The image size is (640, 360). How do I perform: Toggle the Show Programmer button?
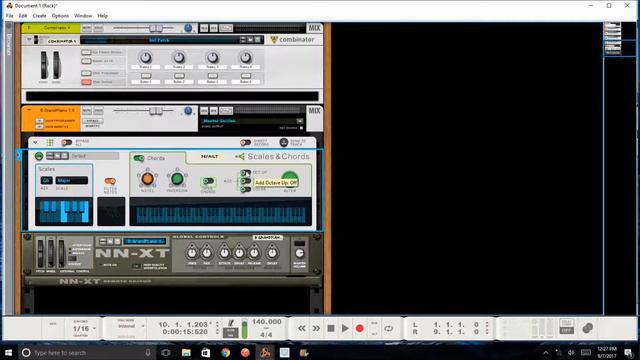[x=86, y=73]
